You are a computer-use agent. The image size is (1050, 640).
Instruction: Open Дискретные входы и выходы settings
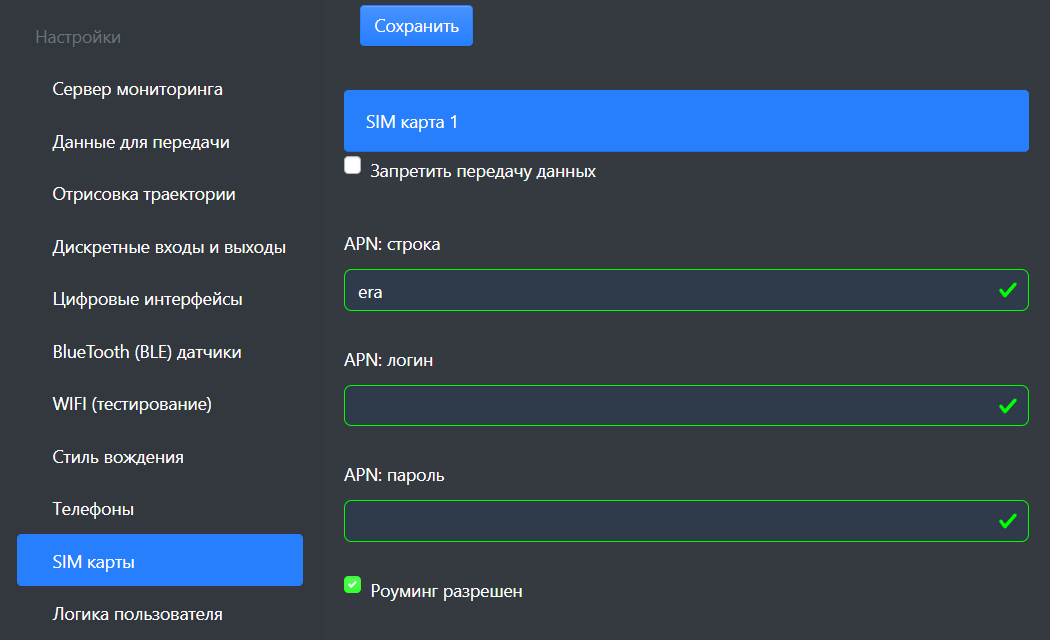[x=169, y=247]
